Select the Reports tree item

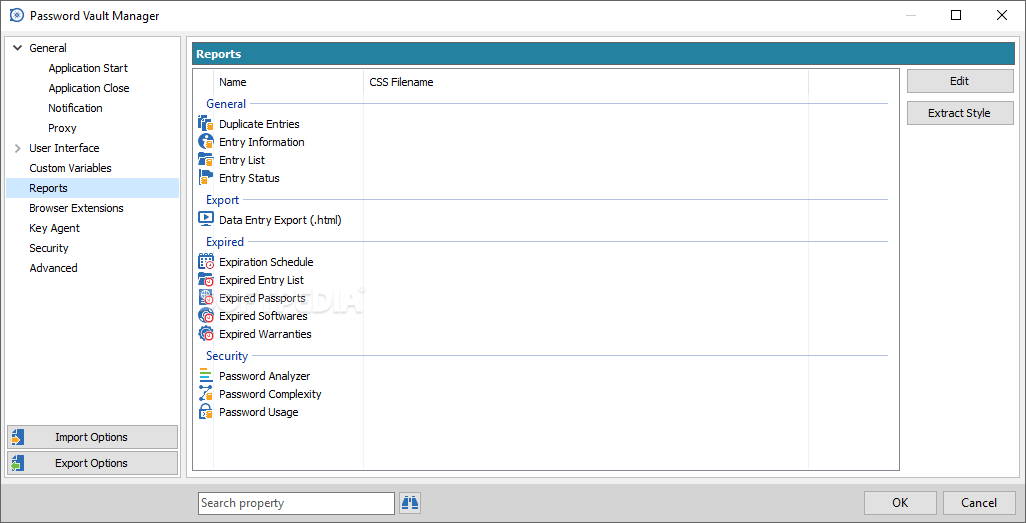point(92,188)
